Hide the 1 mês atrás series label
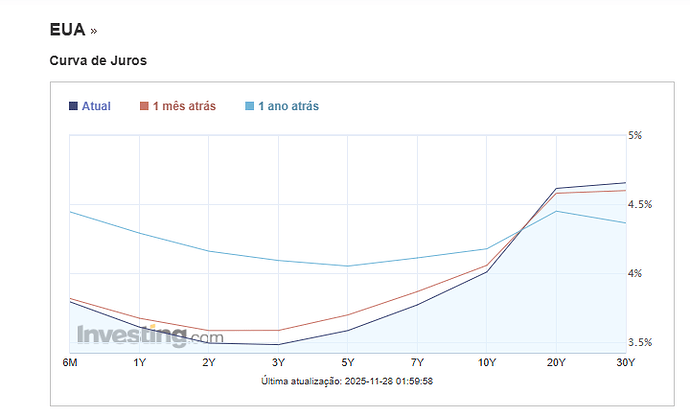This screenshot has width=690, height=415. click(x=183, y=106)
